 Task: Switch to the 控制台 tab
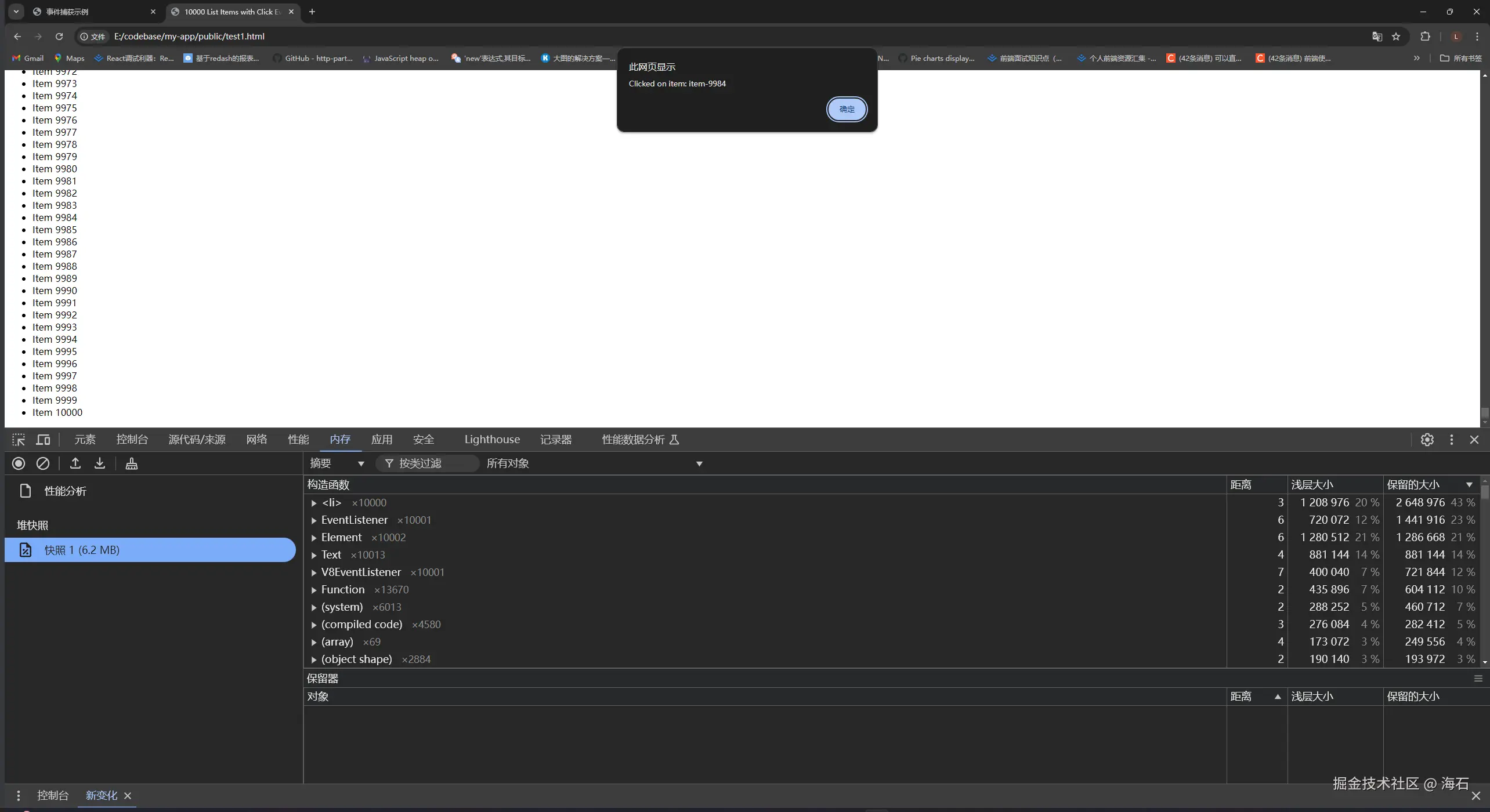132,440
